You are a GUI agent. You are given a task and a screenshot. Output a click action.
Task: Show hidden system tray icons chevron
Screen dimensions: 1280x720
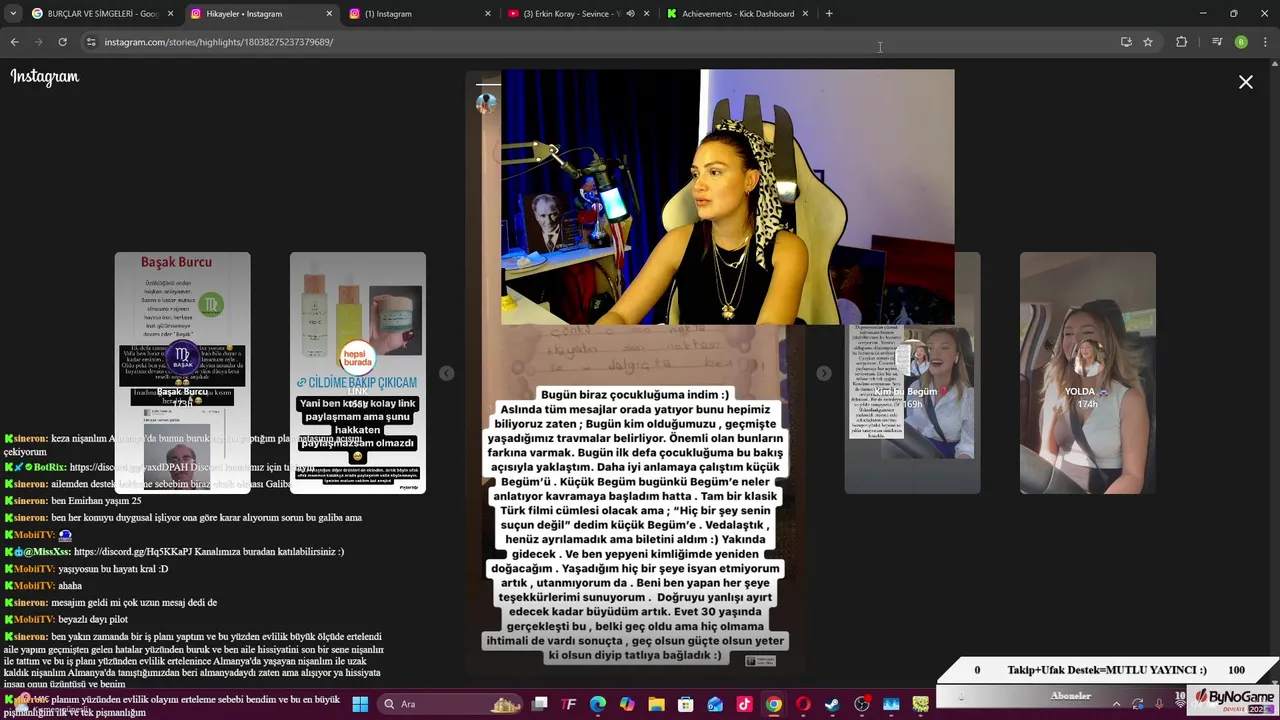coord(1116,704)
